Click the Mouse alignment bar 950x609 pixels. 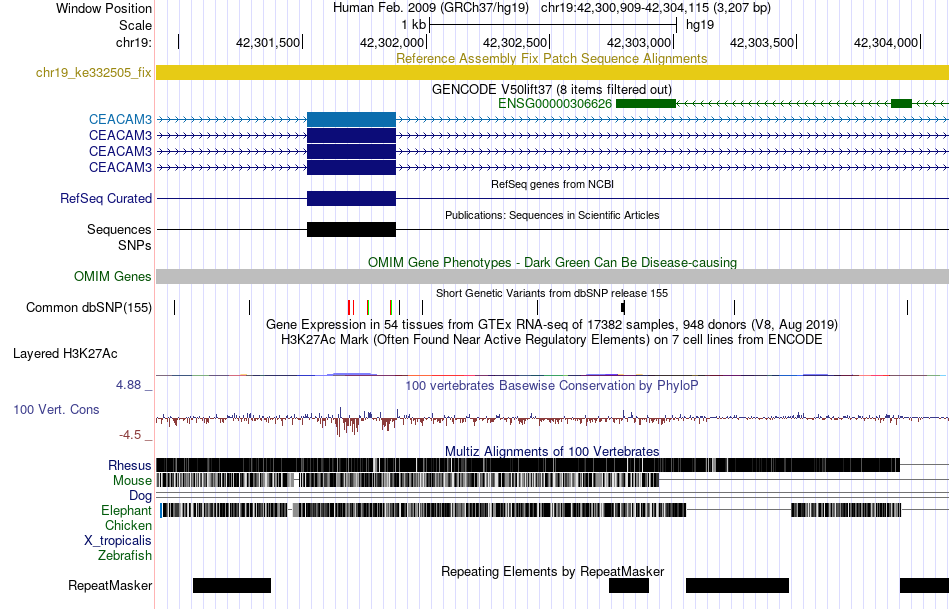point(408,481)
